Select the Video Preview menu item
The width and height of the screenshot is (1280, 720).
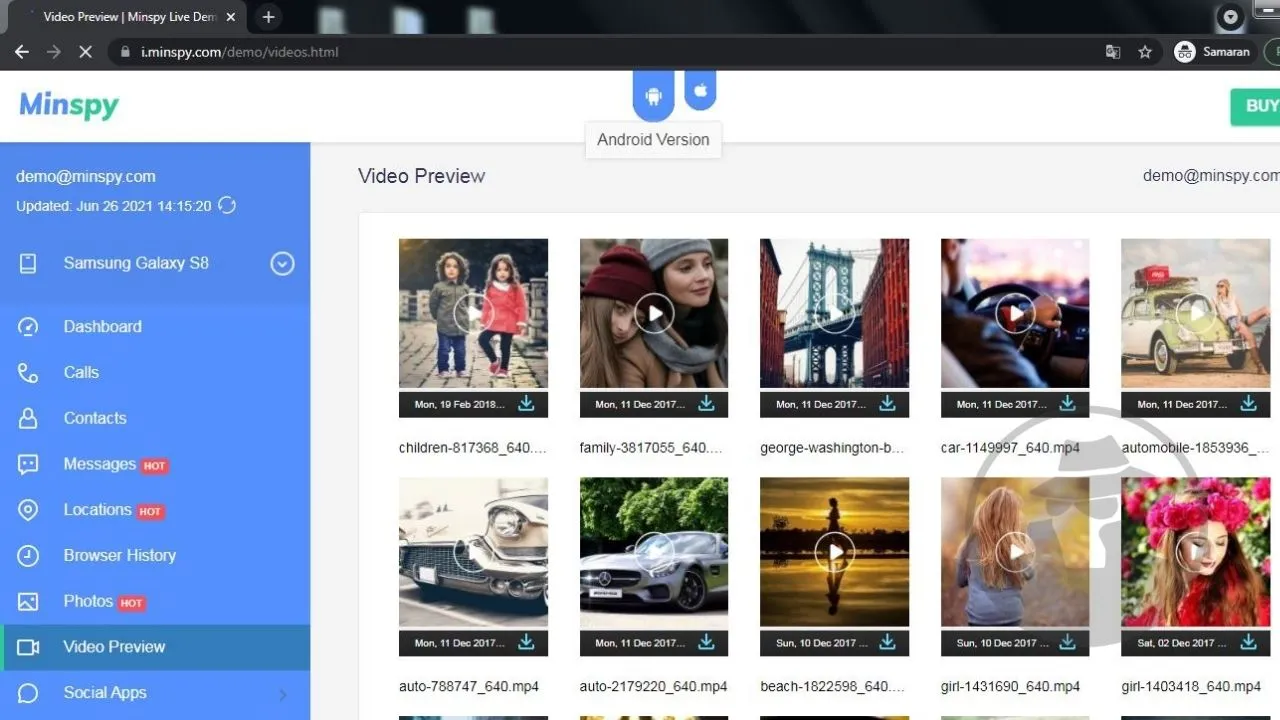(155, 647)
